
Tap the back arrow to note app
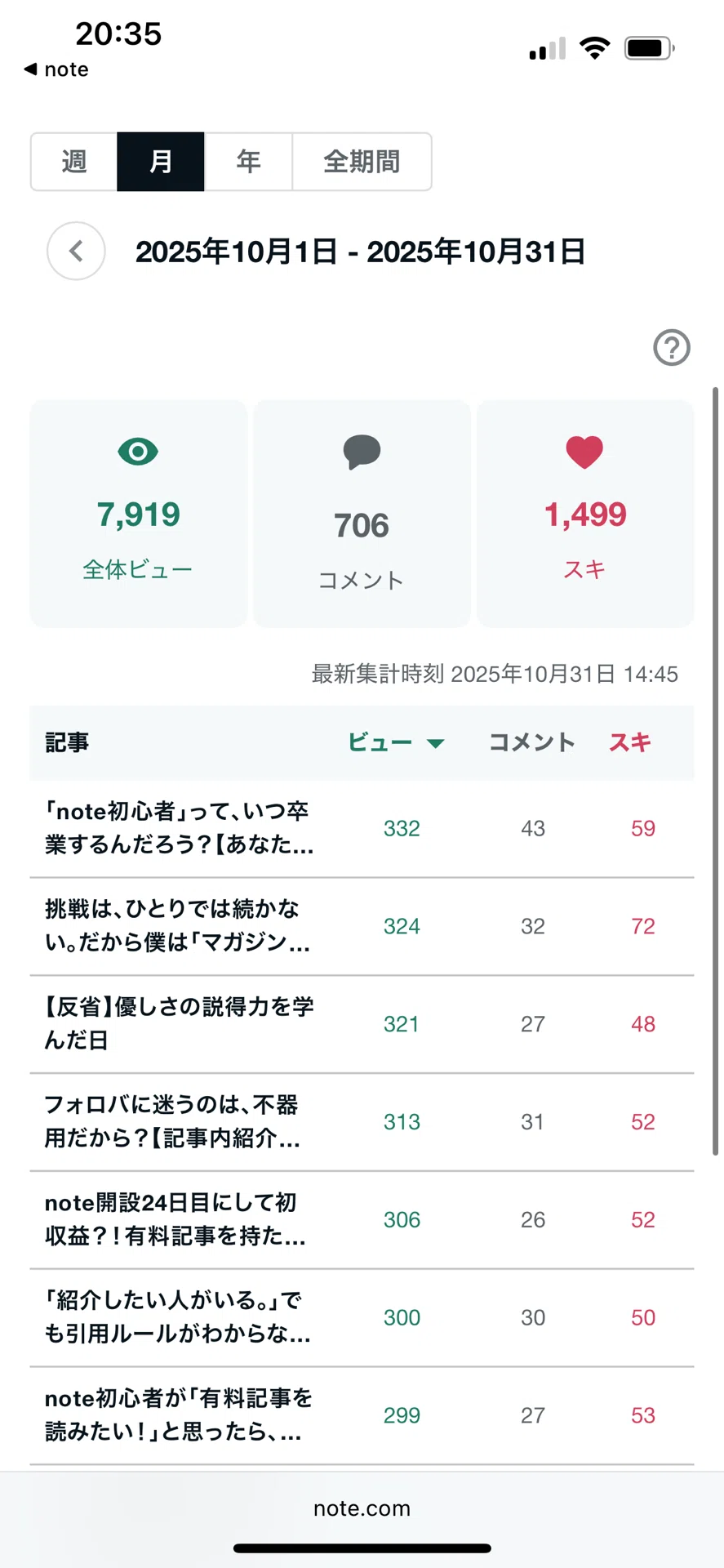tap(56, 69)
